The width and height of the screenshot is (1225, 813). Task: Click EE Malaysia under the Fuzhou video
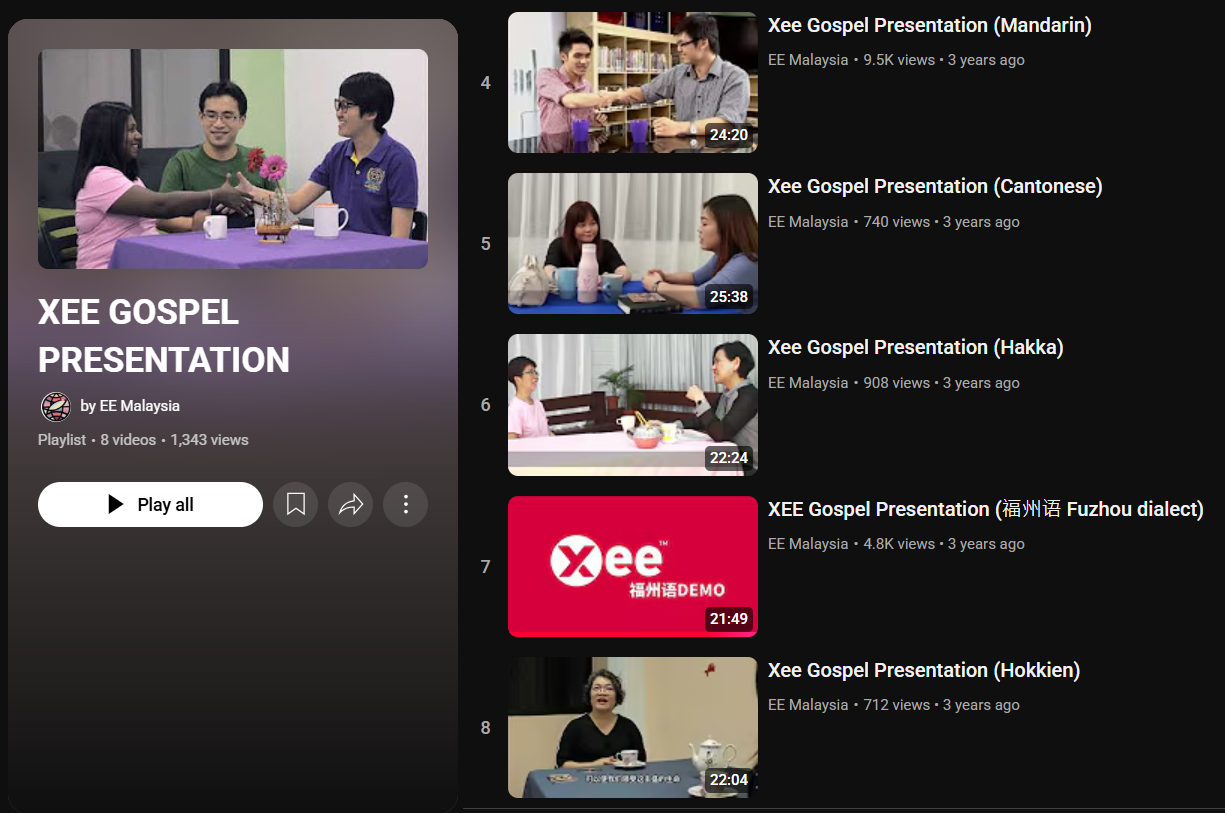[808, 544]
